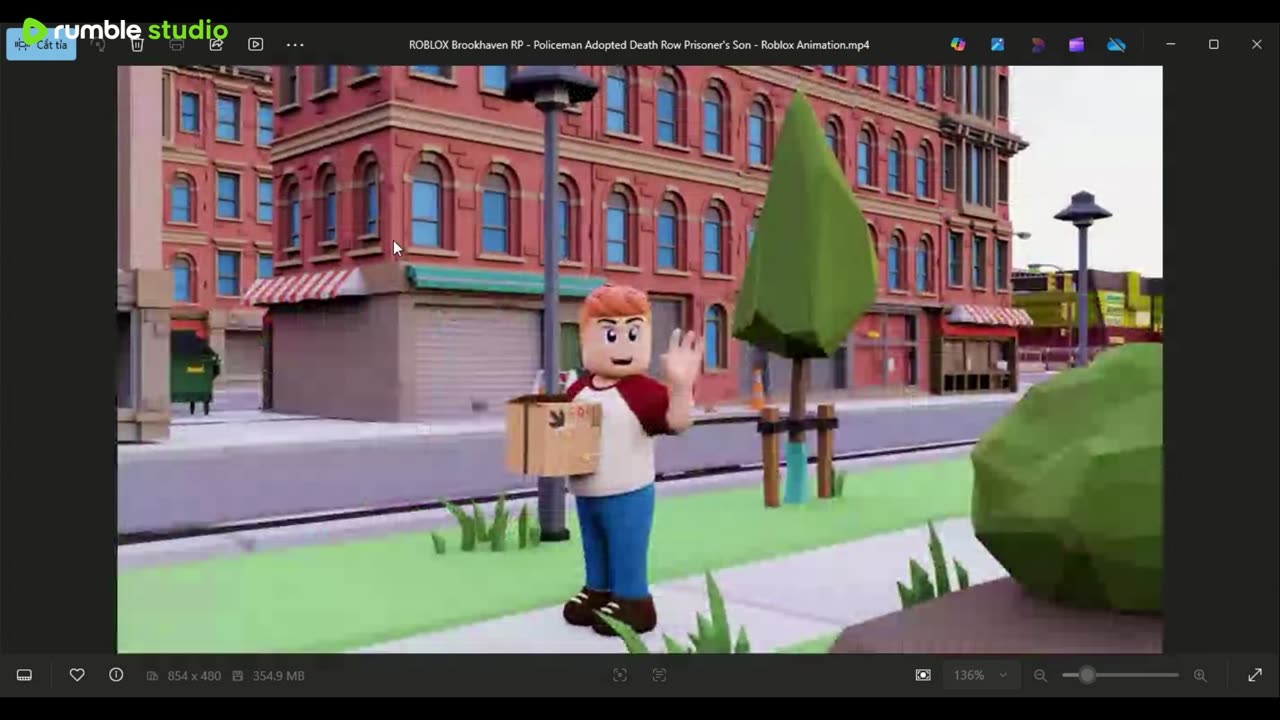Open the Clipchamp video editor icon
This screenshot has width=1280, height=720.
click(1037, 45)
